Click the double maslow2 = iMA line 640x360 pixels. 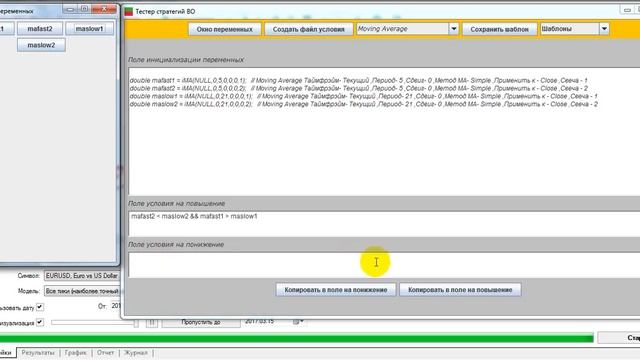pos(363,104)
